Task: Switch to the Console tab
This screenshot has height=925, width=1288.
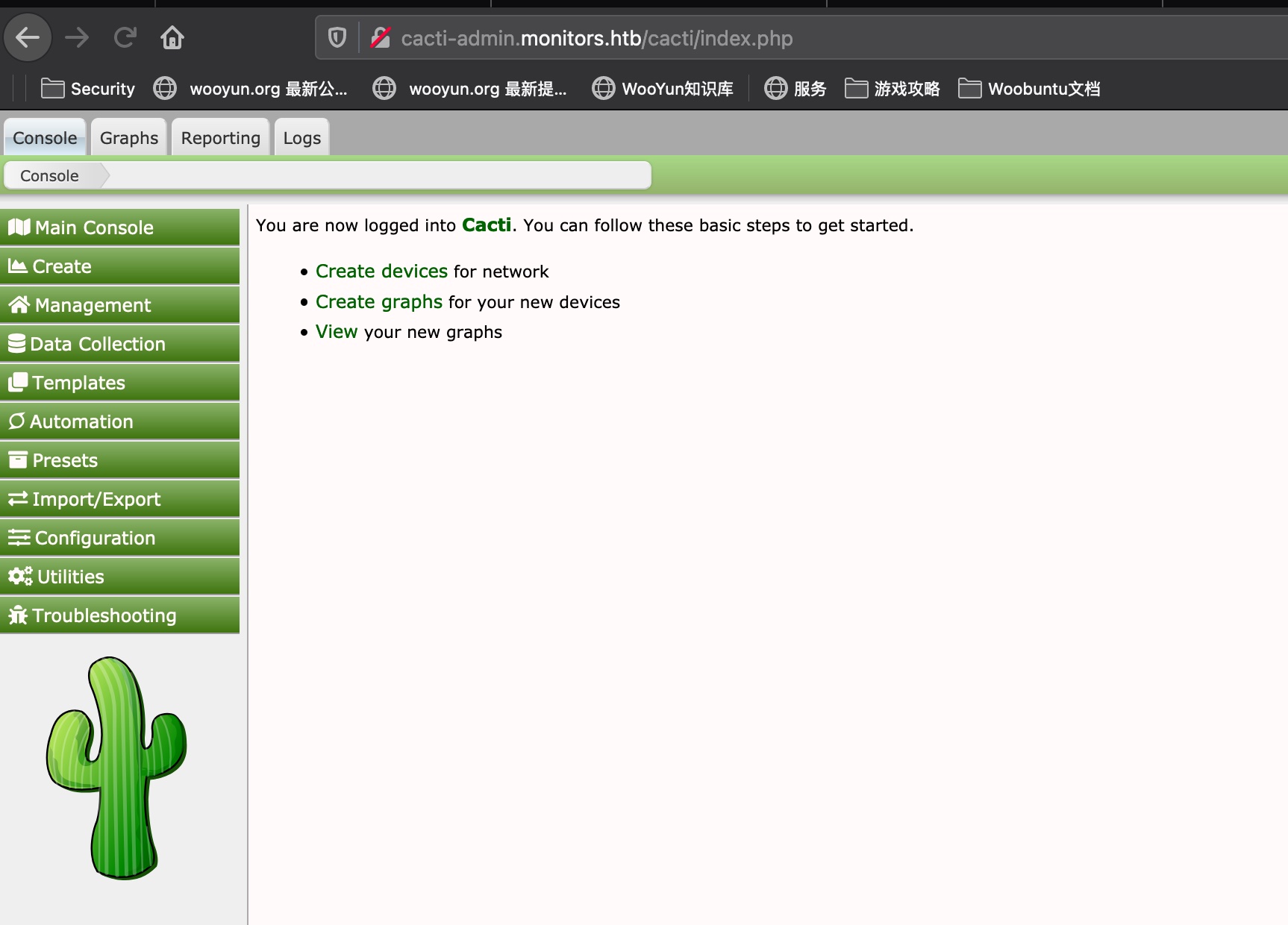Action: pyautogui.click(x=45, y=137)
